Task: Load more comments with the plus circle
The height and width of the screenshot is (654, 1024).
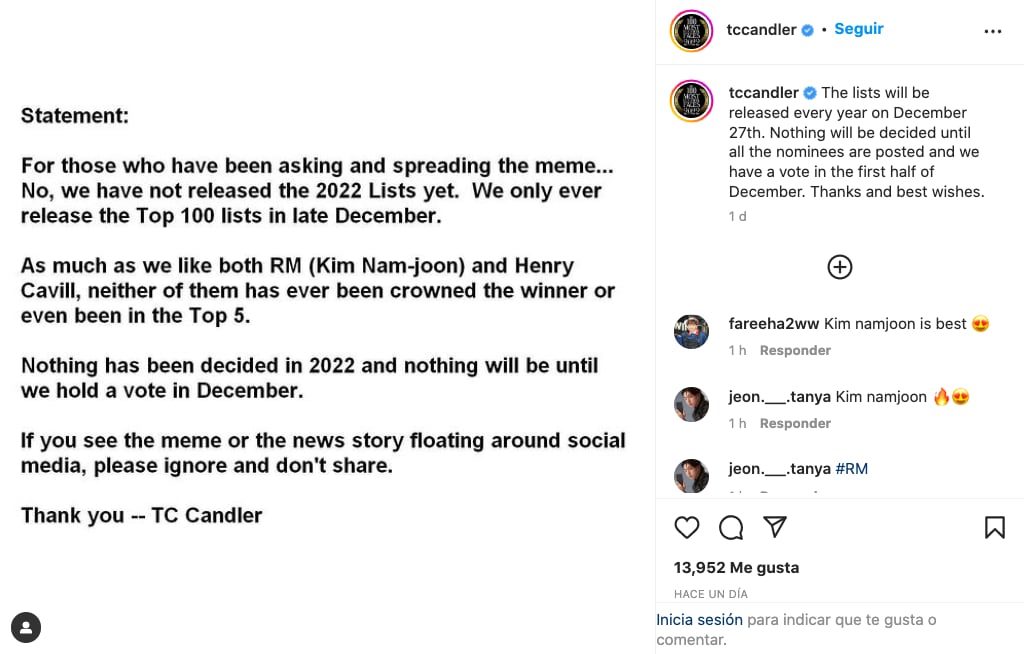Action: point(839,267)
